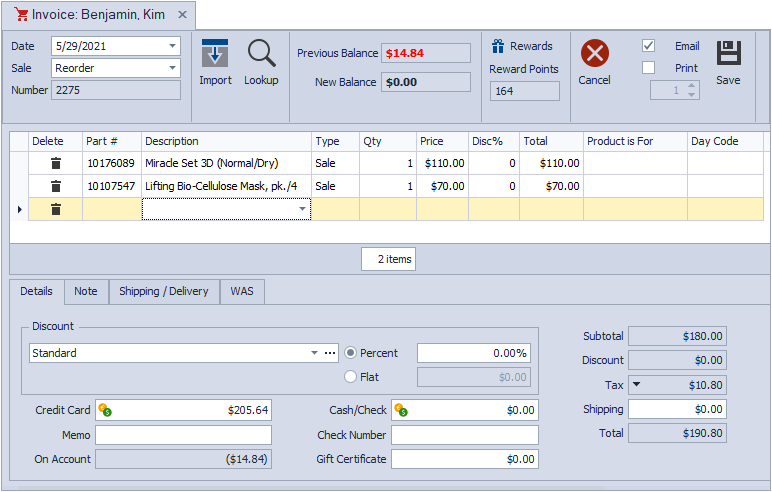Screen dimensions: 772x492
Task: Click the Disc% column header
Action: pyautogui.click(x=494, y=141)
